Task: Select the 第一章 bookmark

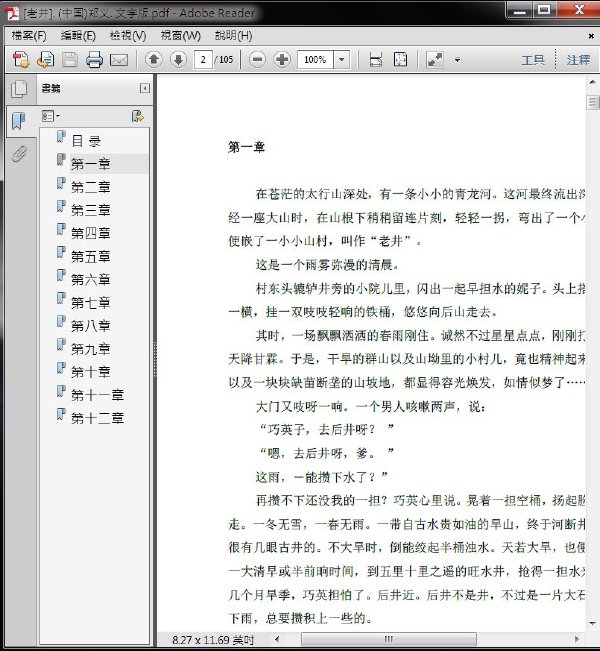Action: pos(91,164)
